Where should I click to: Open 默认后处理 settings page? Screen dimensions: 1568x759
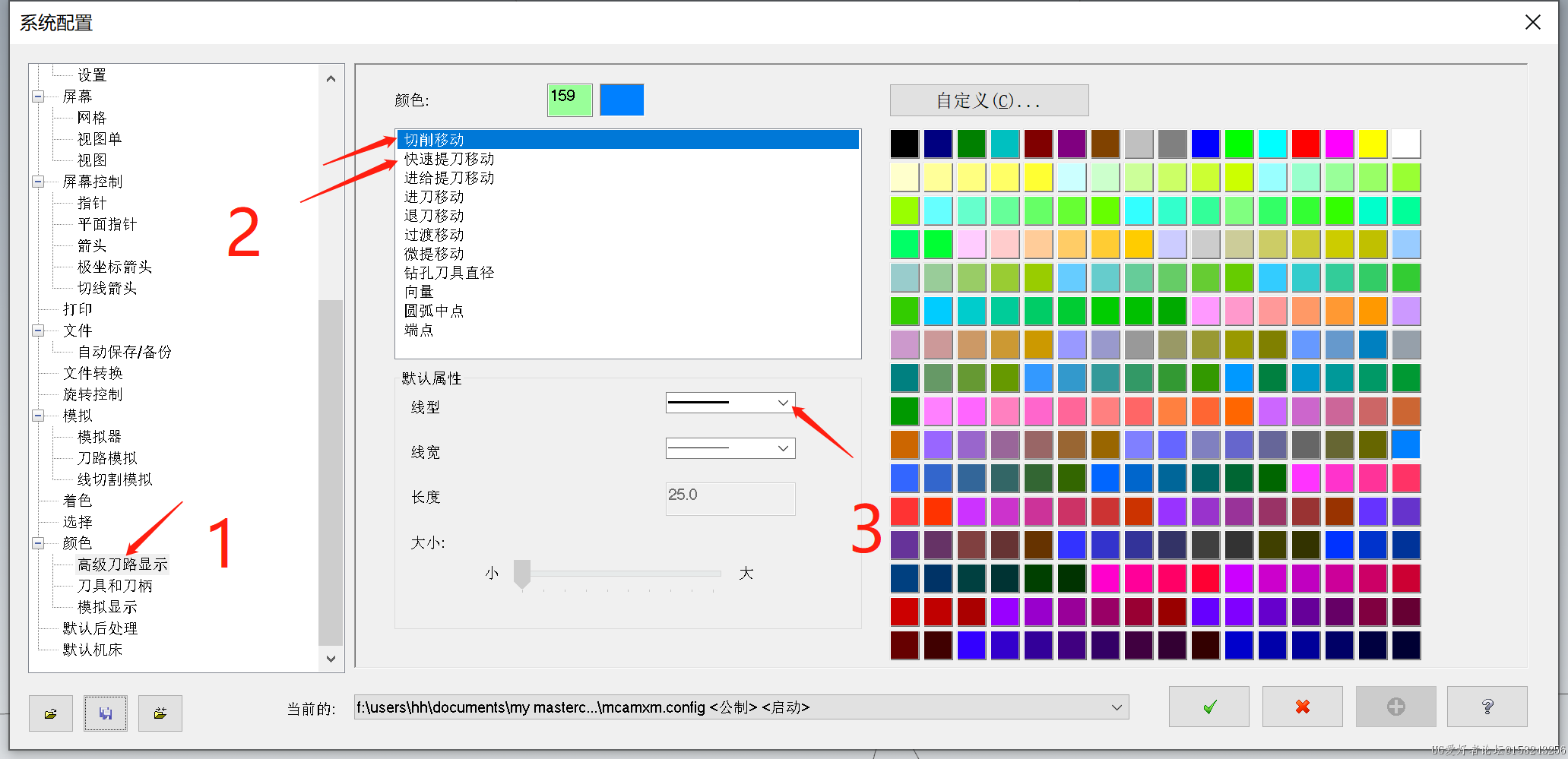100,628
